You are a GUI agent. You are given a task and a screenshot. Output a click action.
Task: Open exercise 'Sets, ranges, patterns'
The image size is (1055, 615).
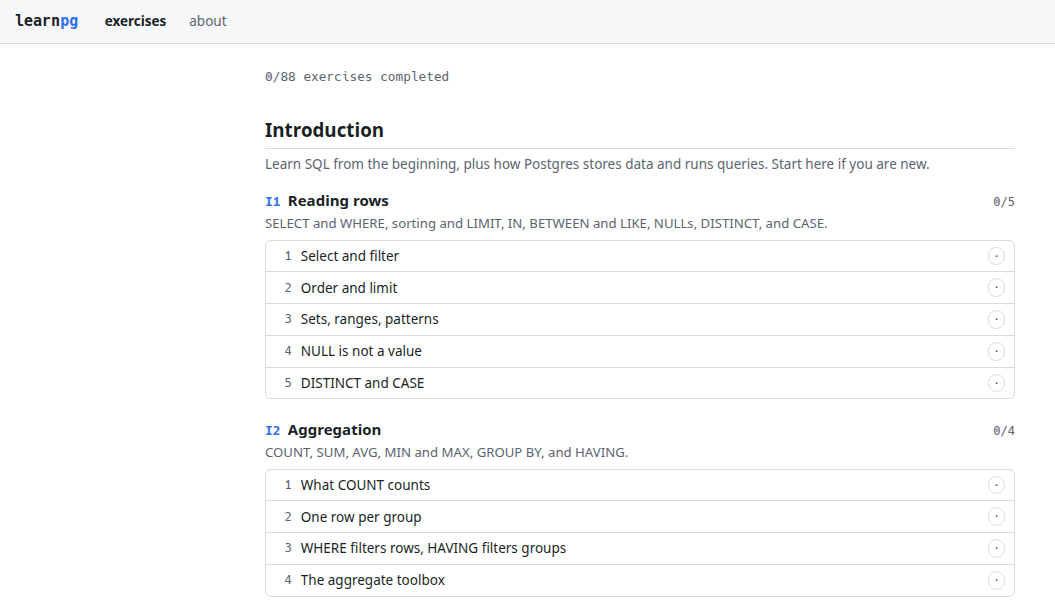(640, 320)
